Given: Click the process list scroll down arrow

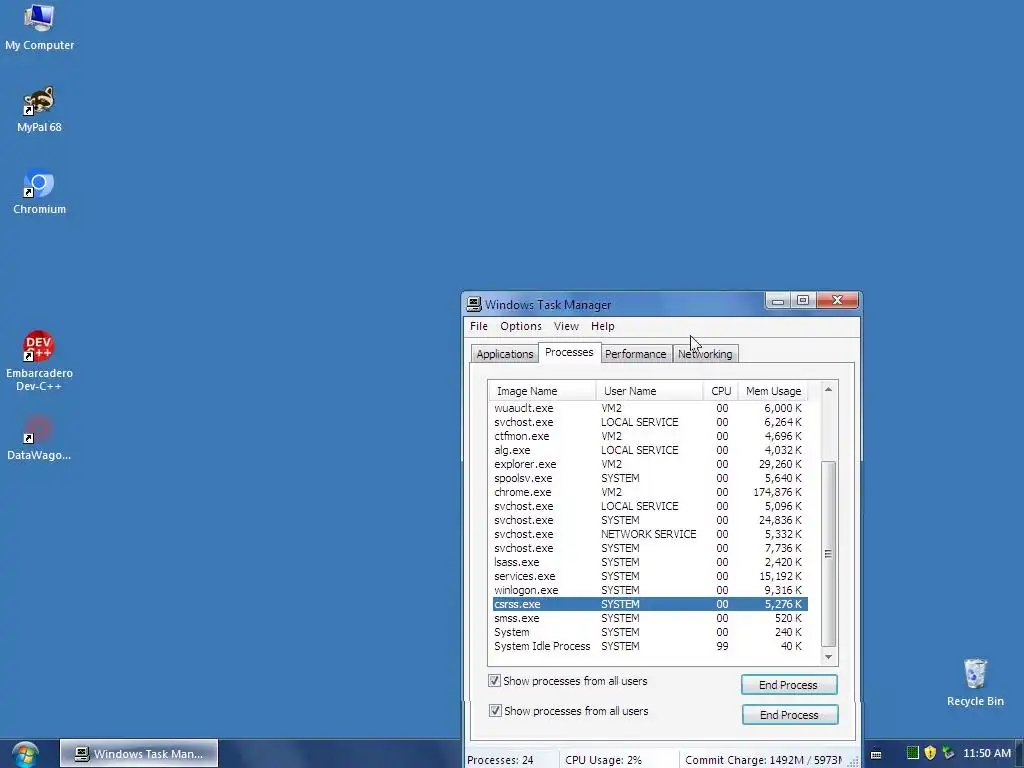Looking at the screenshot, I should point(828,656).
